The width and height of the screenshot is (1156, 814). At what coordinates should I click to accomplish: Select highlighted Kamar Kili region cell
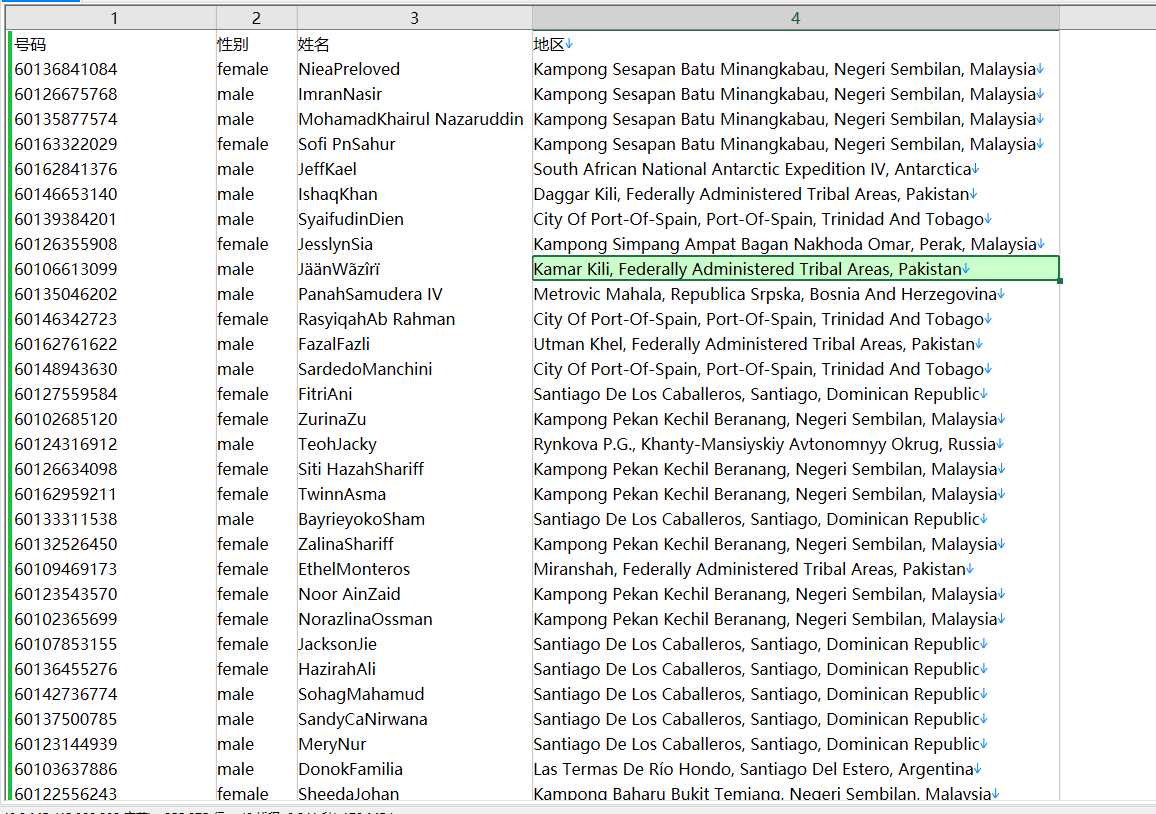tap(795, 269)
